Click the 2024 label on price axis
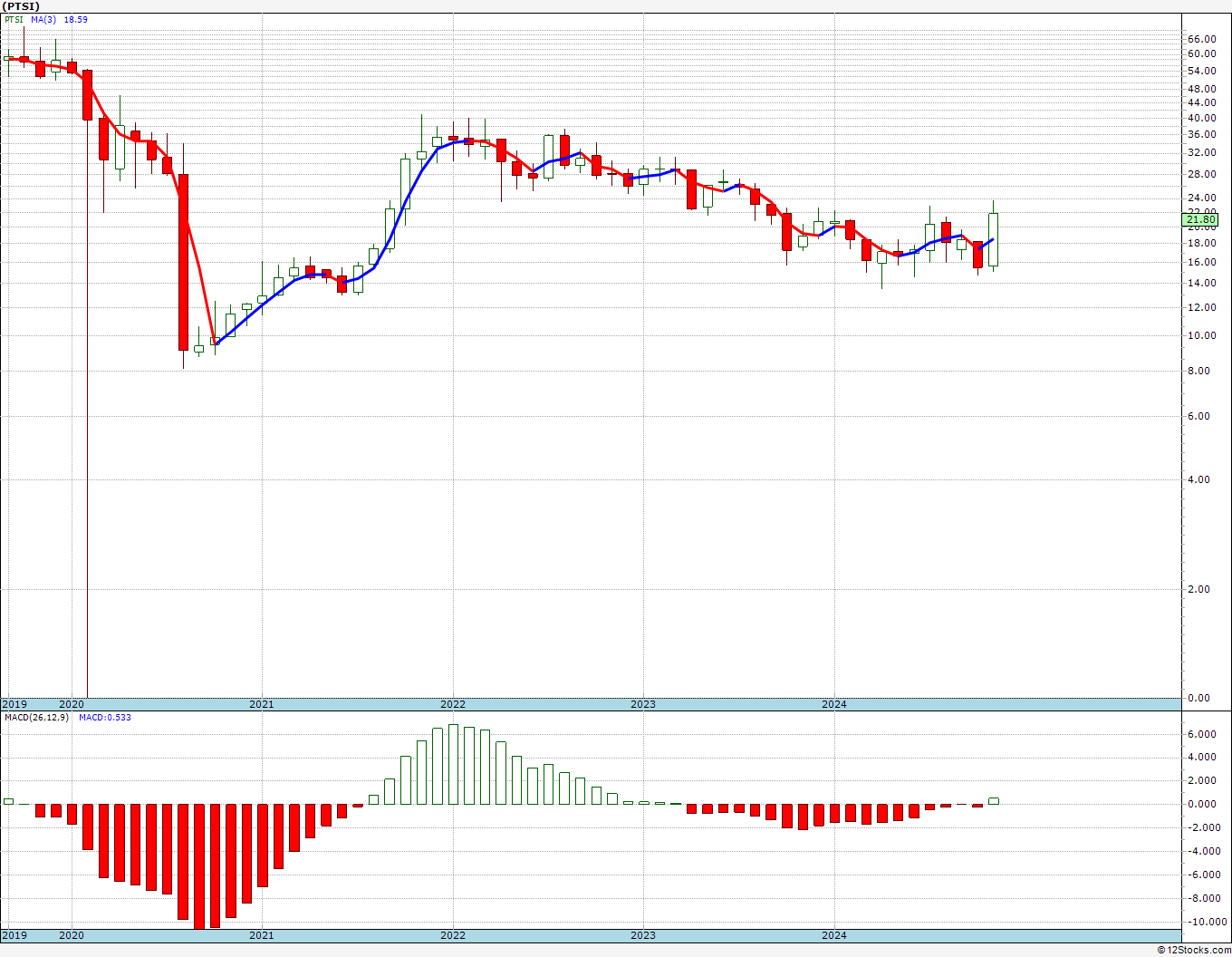This screenshot has height=957, width=1232. (833, 704)
